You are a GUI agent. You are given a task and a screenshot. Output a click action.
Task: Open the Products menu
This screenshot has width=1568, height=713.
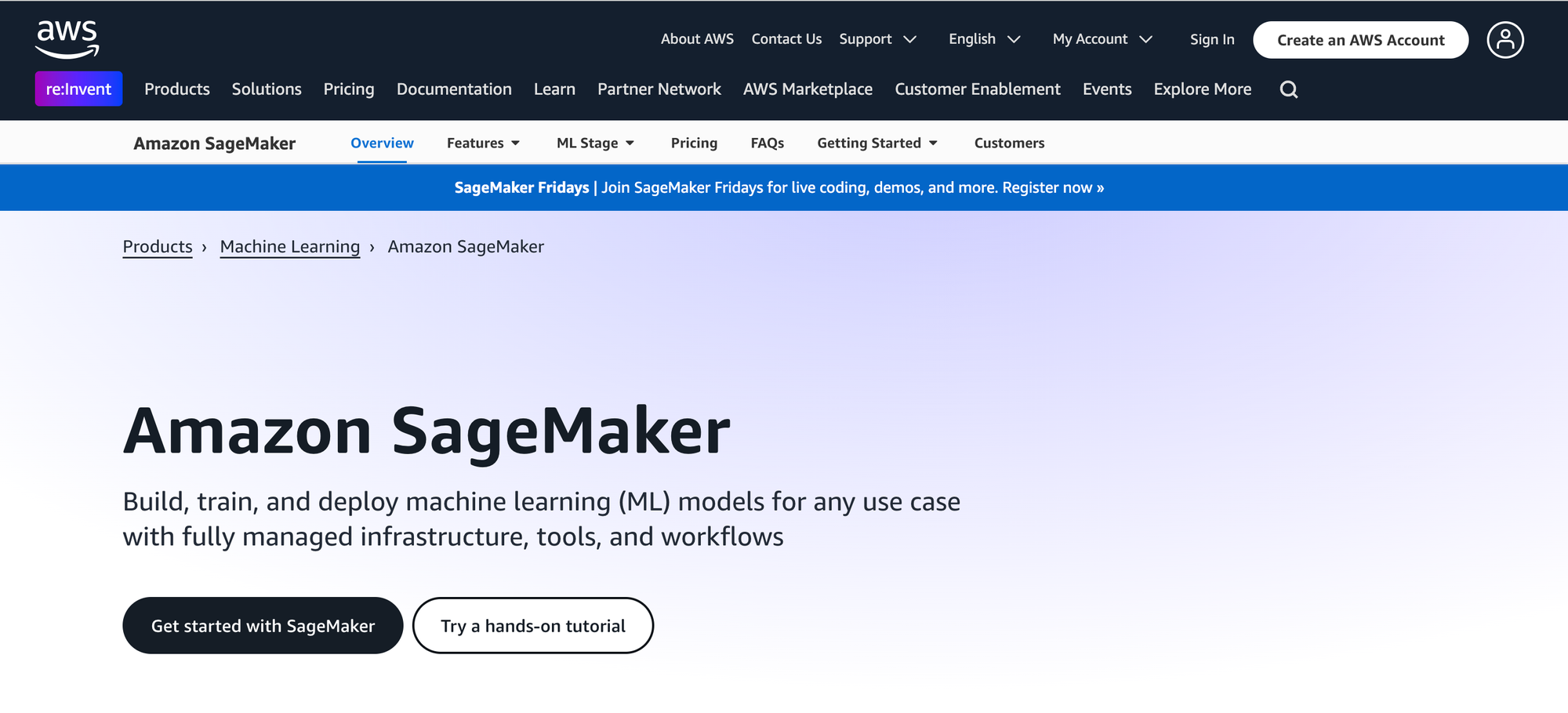[x=177, y=89]
